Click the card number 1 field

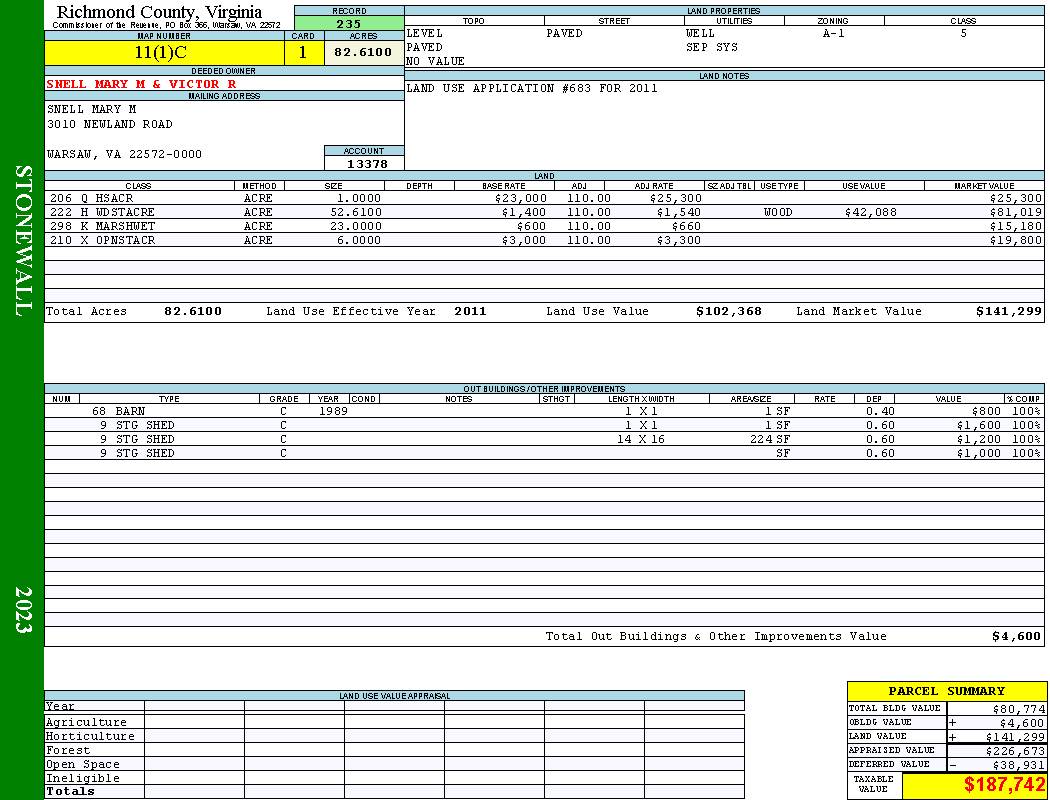click(304, 53)
